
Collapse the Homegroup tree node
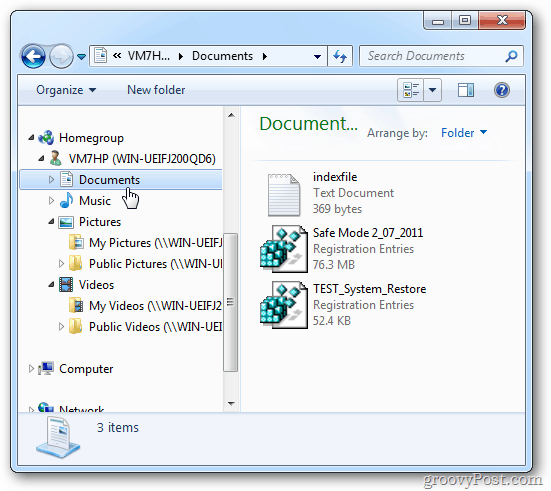point(31,138)
